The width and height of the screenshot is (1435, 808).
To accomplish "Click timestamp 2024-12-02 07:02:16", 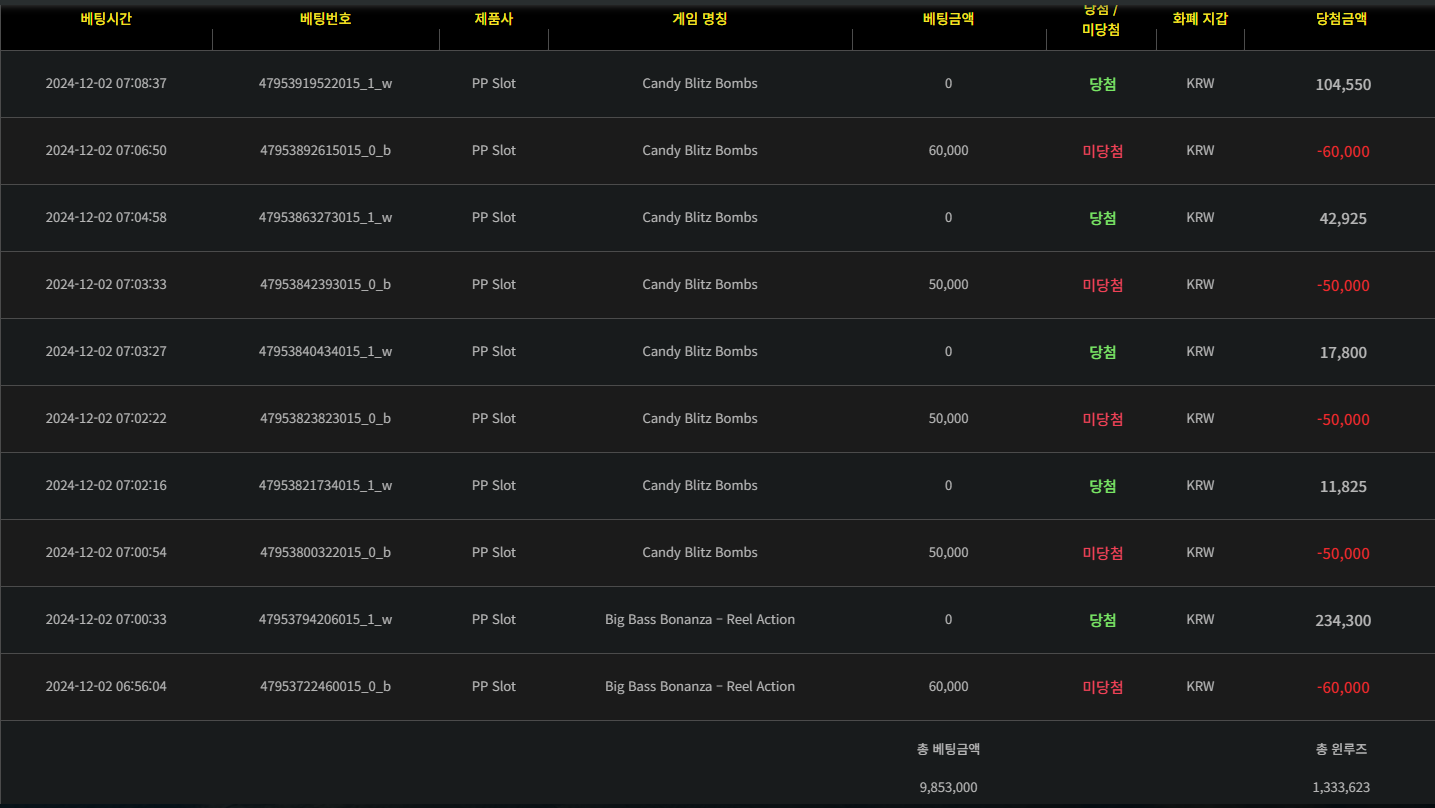I will click(106, 486).
